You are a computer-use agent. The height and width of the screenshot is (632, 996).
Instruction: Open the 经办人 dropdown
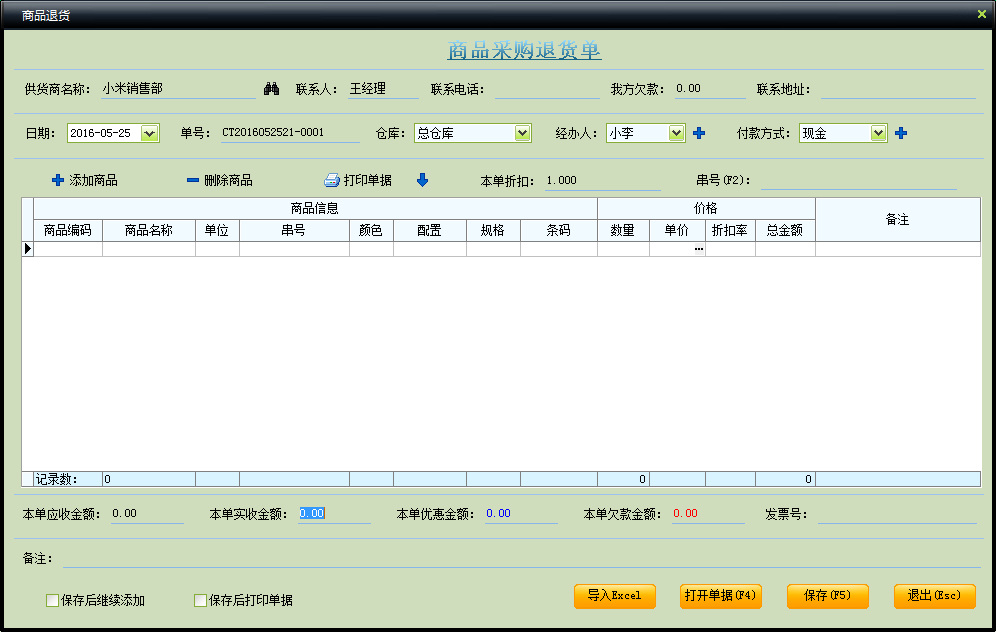tap(676, 133)
